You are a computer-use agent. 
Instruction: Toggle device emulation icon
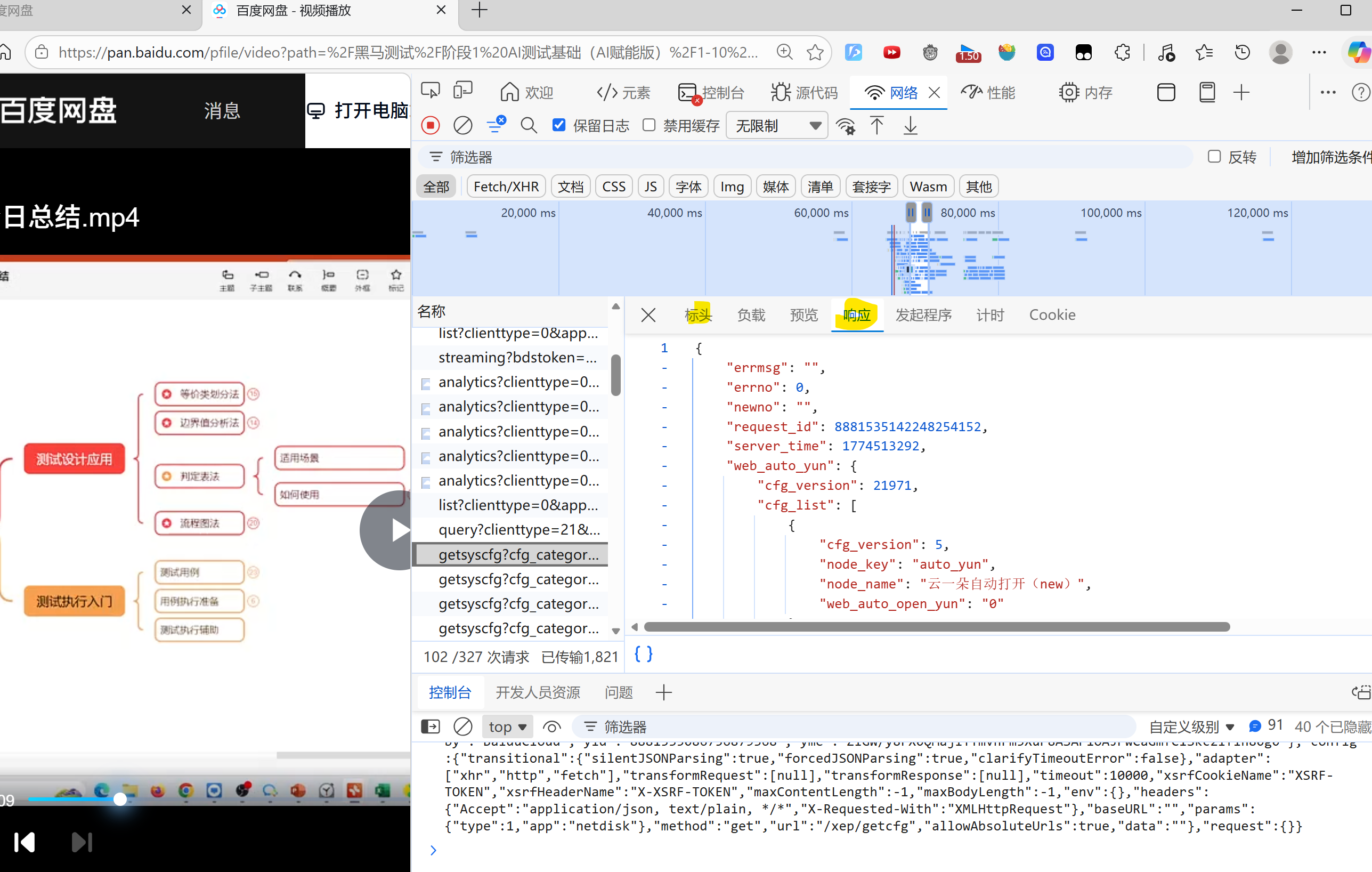tap(463, 91)
